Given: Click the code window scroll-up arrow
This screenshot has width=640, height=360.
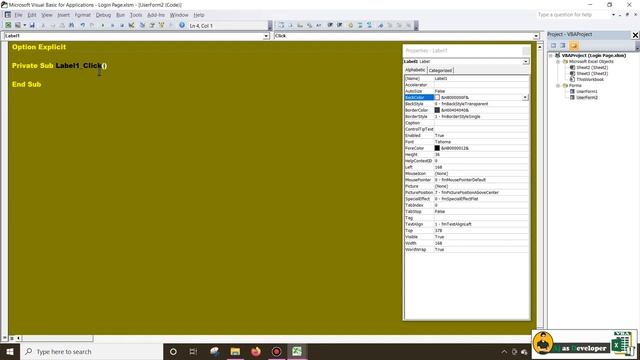Looking at the screenshot, I should [x=540, y=47].
